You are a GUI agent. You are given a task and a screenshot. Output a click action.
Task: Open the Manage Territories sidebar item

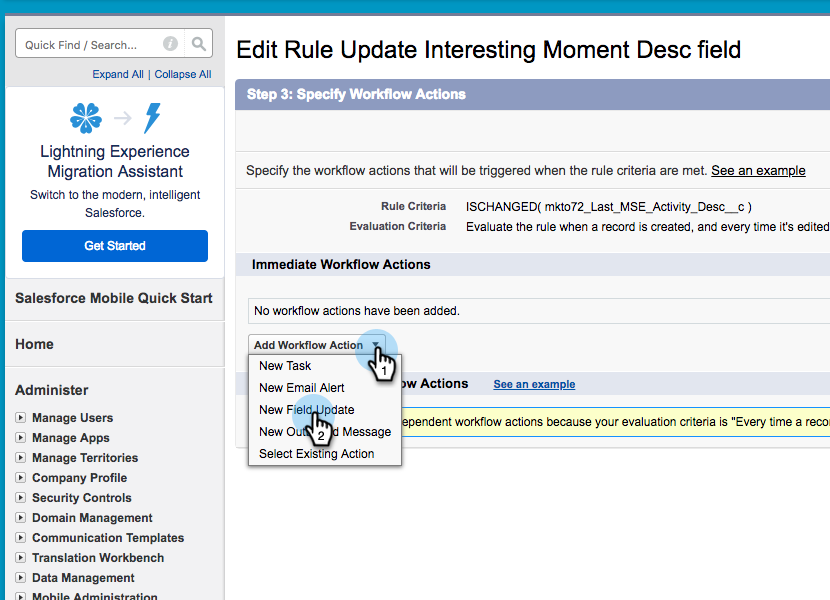tap(85, 458)
